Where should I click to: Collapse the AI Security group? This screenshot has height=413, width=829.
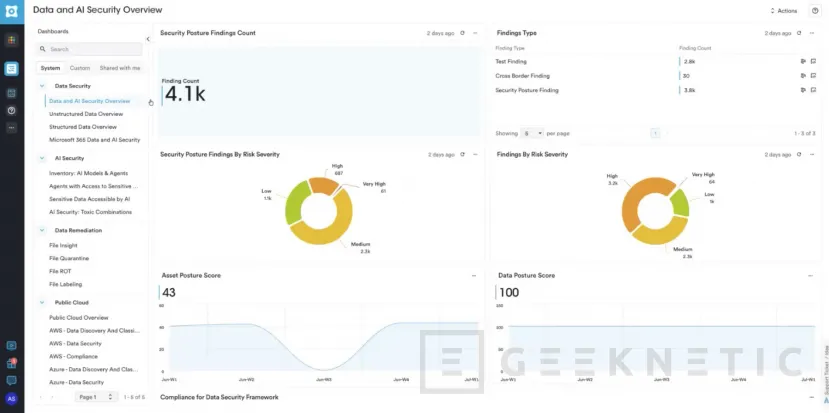tap(42, 158)
